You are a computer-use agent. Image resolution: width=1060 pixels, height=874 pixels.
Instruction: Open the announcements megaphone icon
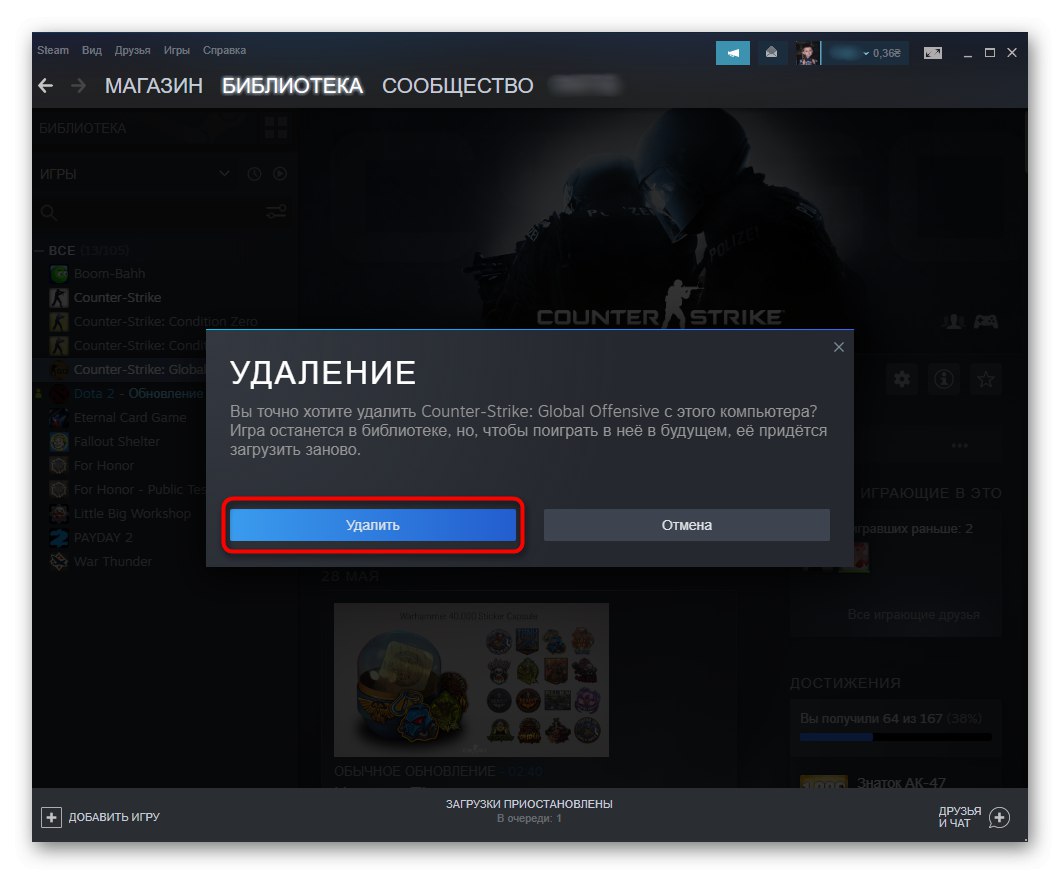(733, 53)
